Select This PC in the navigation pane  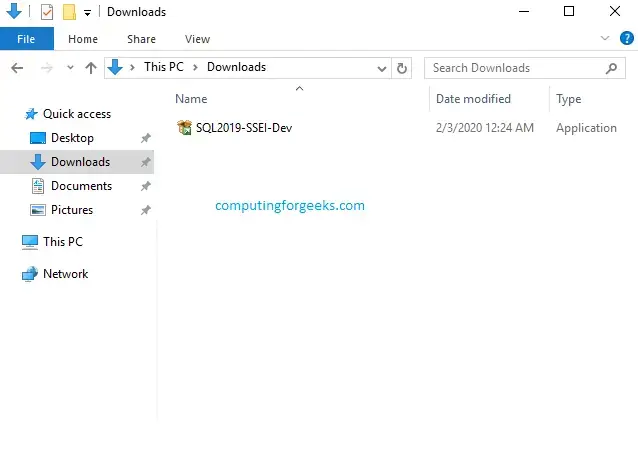(62, 242)
